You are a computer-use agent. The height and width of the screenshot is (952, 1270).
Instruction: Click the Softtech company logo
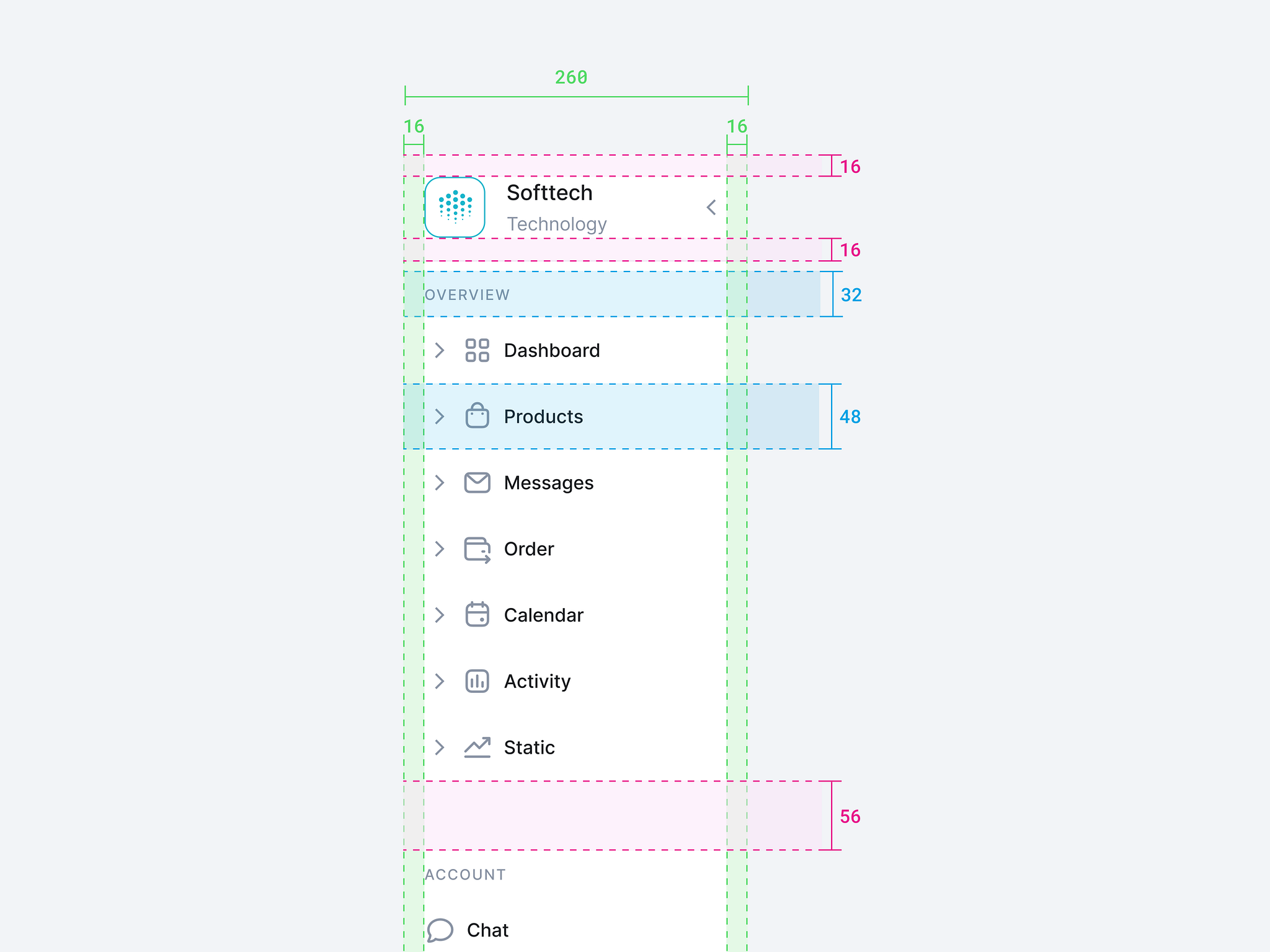click(455, 208)
